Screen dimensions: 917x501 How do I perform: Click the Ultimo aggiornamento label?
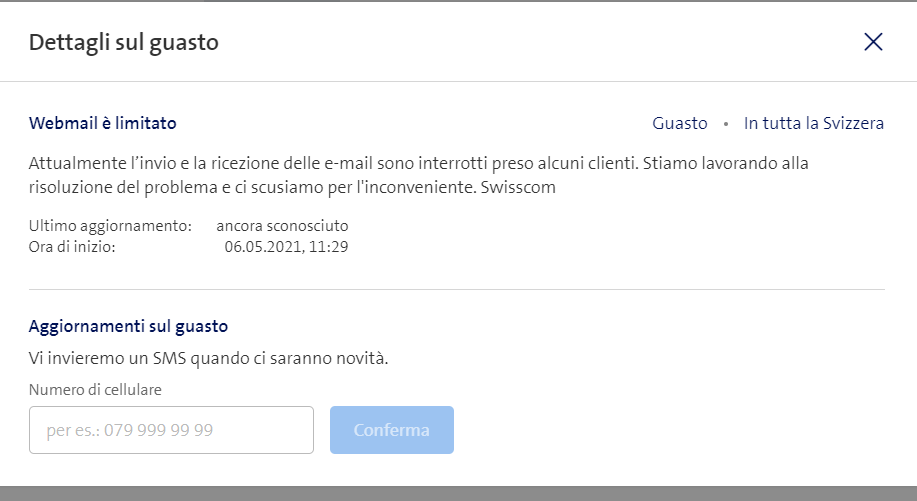pos(110,226)
